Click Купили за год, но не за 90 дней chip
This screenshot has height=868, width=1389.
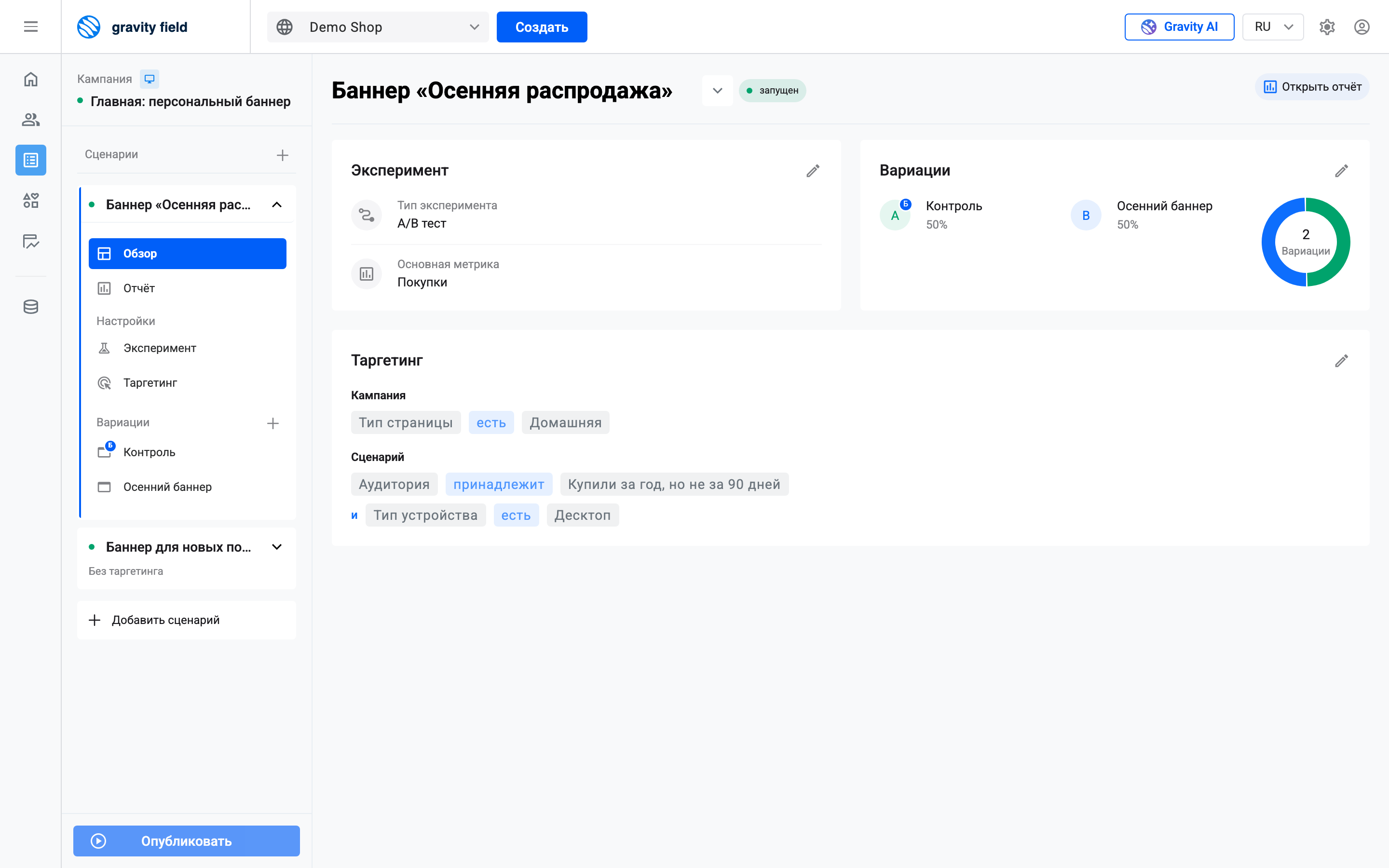(674, 485)
